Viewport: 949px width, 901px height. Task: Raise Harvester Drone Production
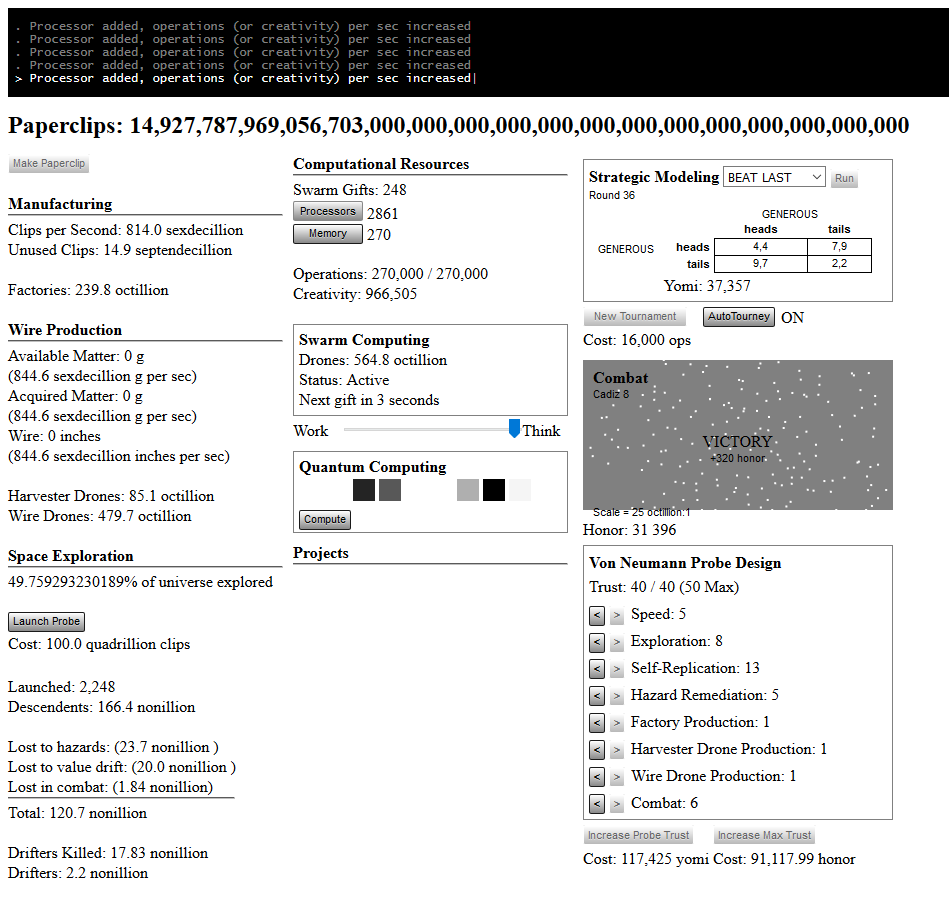tap(616, 750)
